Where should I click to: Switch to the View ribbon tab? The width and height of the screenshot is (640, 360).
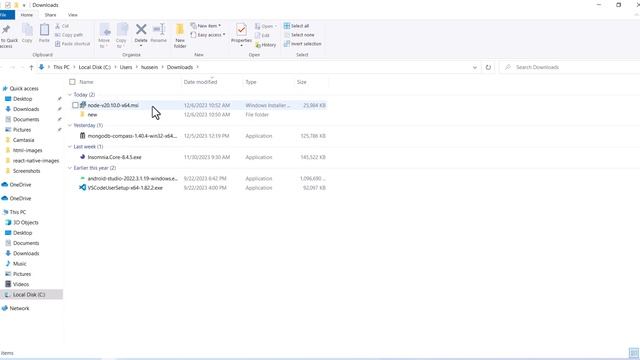click(x=73, y=15)
